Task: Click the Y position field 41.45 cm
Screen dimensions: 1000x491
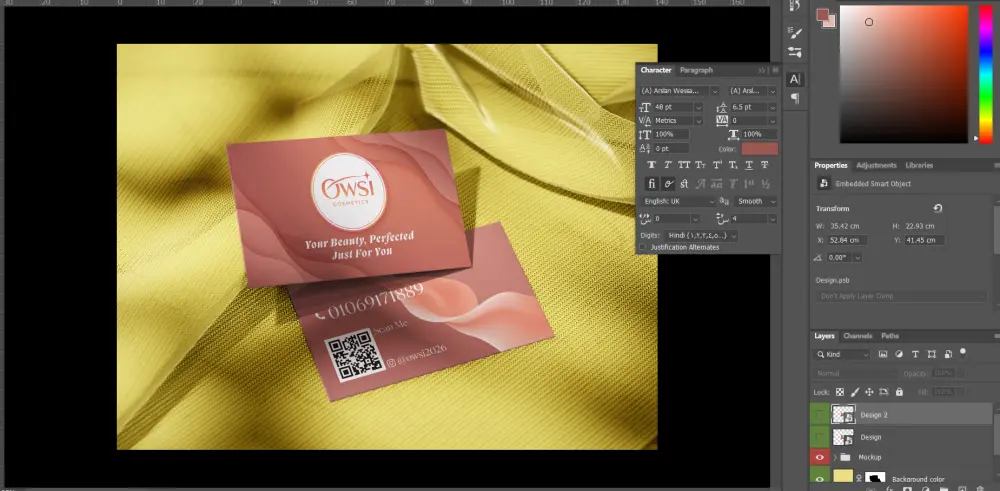Action: click(923, 240)
